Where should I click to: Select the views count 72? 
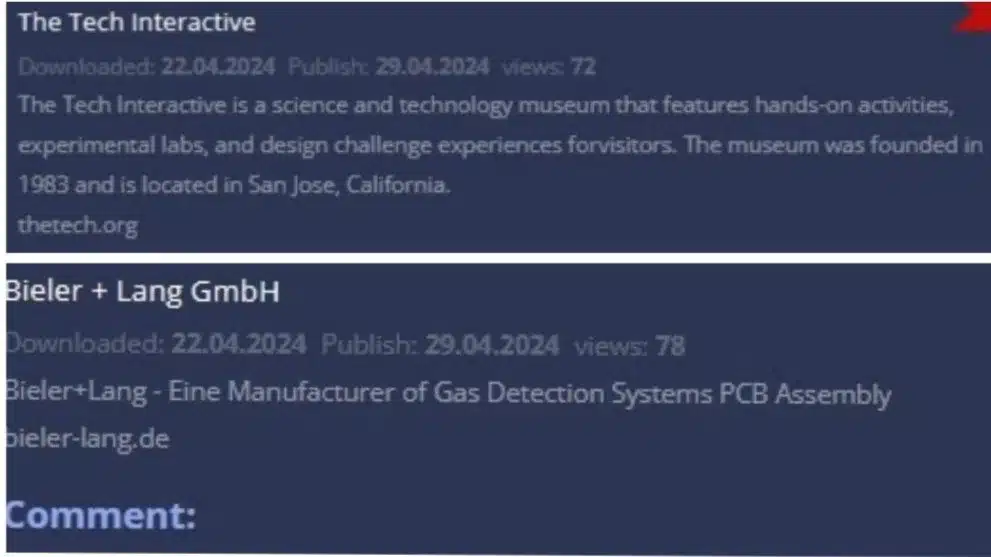click(x=583, y=68)
